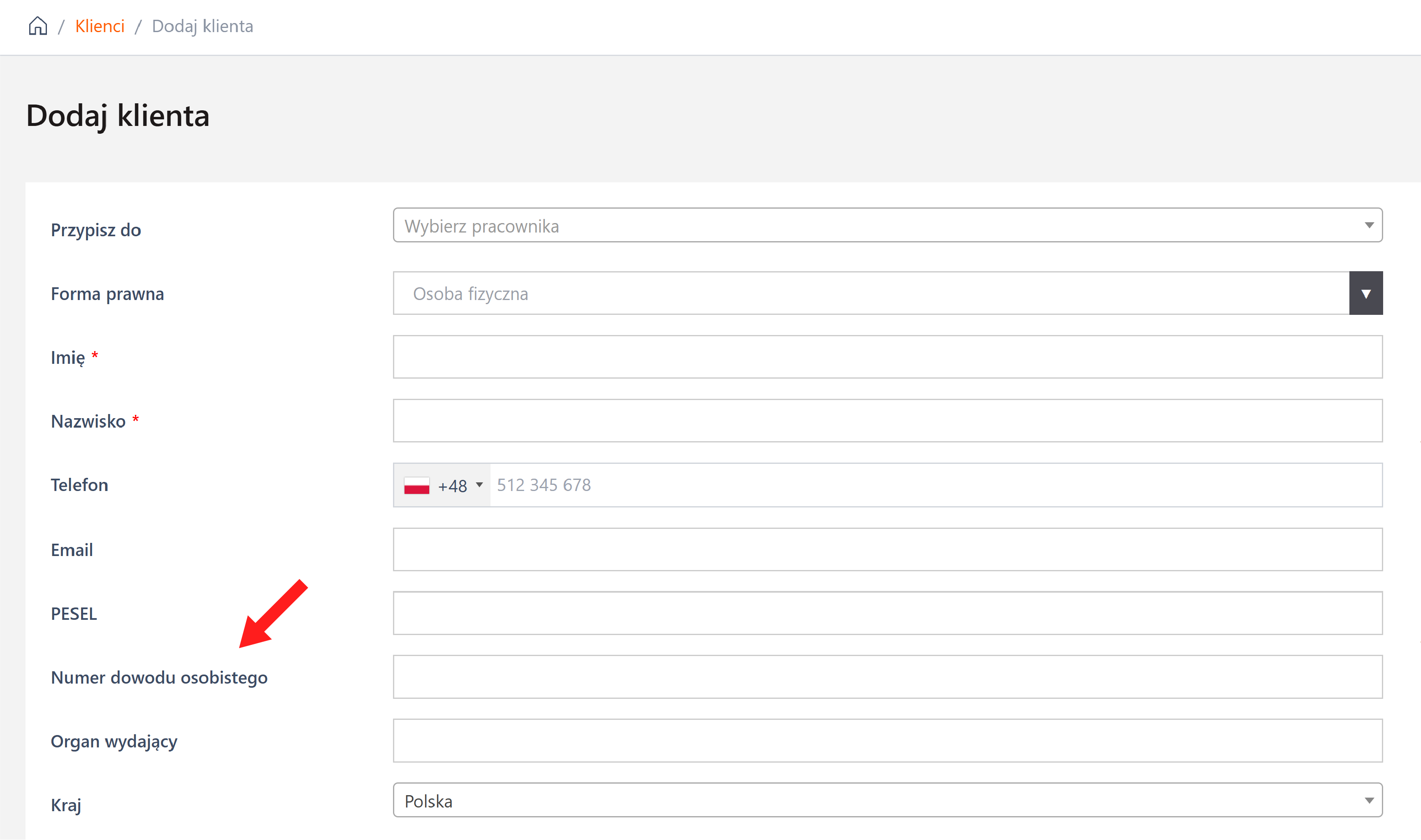Focus the Email input field
The height and width of the screenshot is (840, 1421).
click(887, 549)
